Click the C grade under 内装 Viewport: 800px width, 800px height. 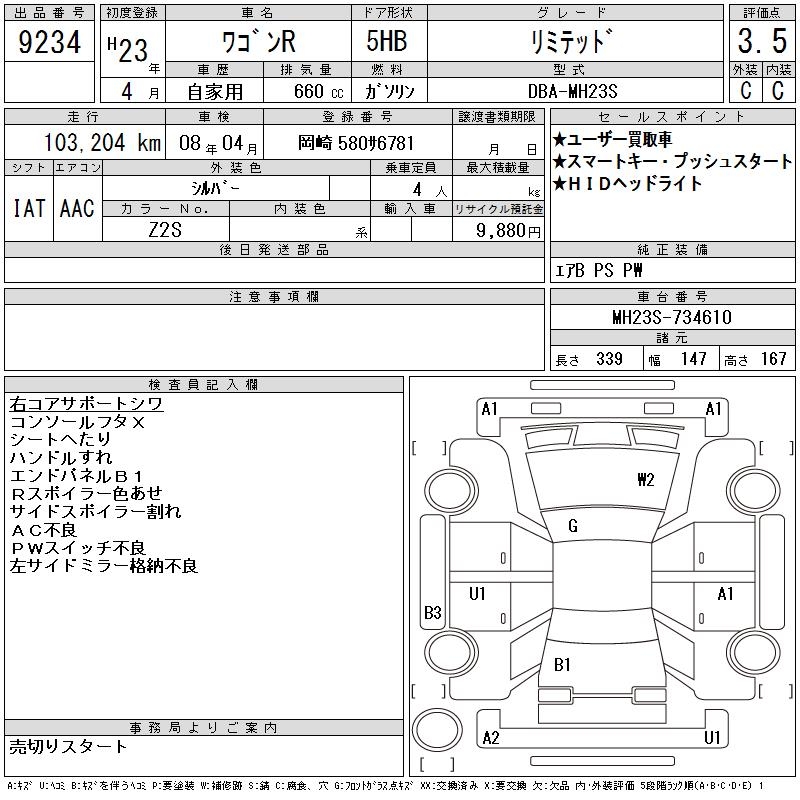[x=778, y=91]
